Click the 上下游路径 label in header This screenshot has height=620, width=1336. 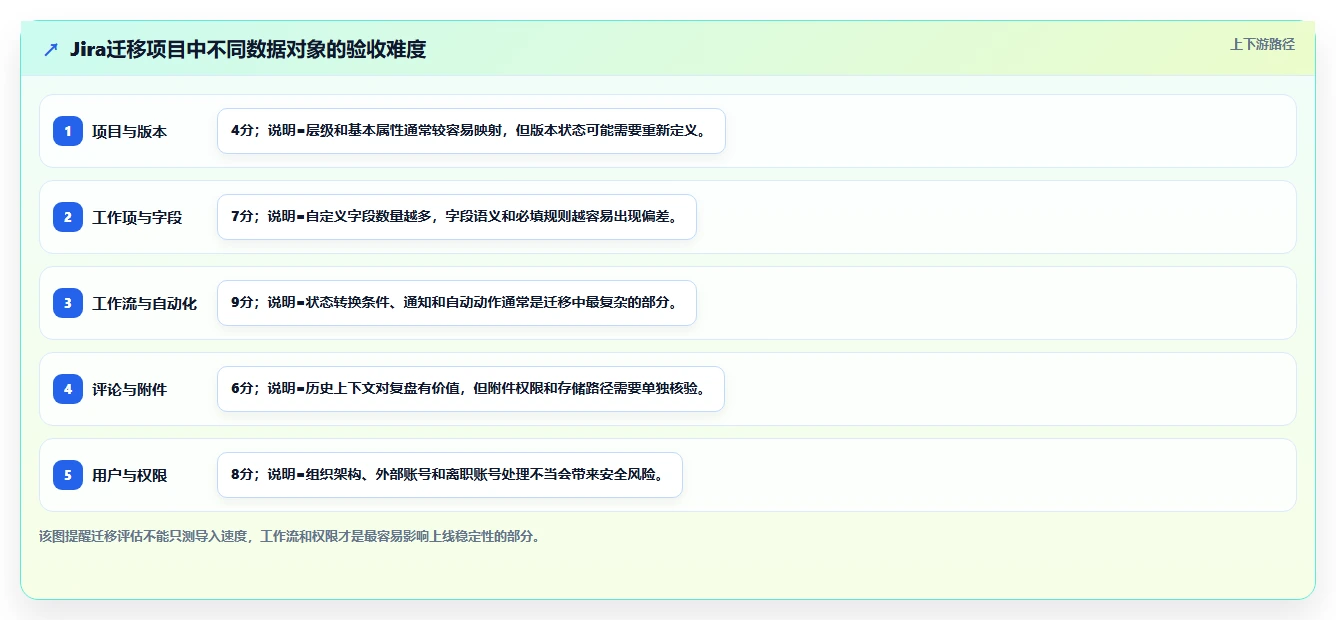click(1262, 44)
